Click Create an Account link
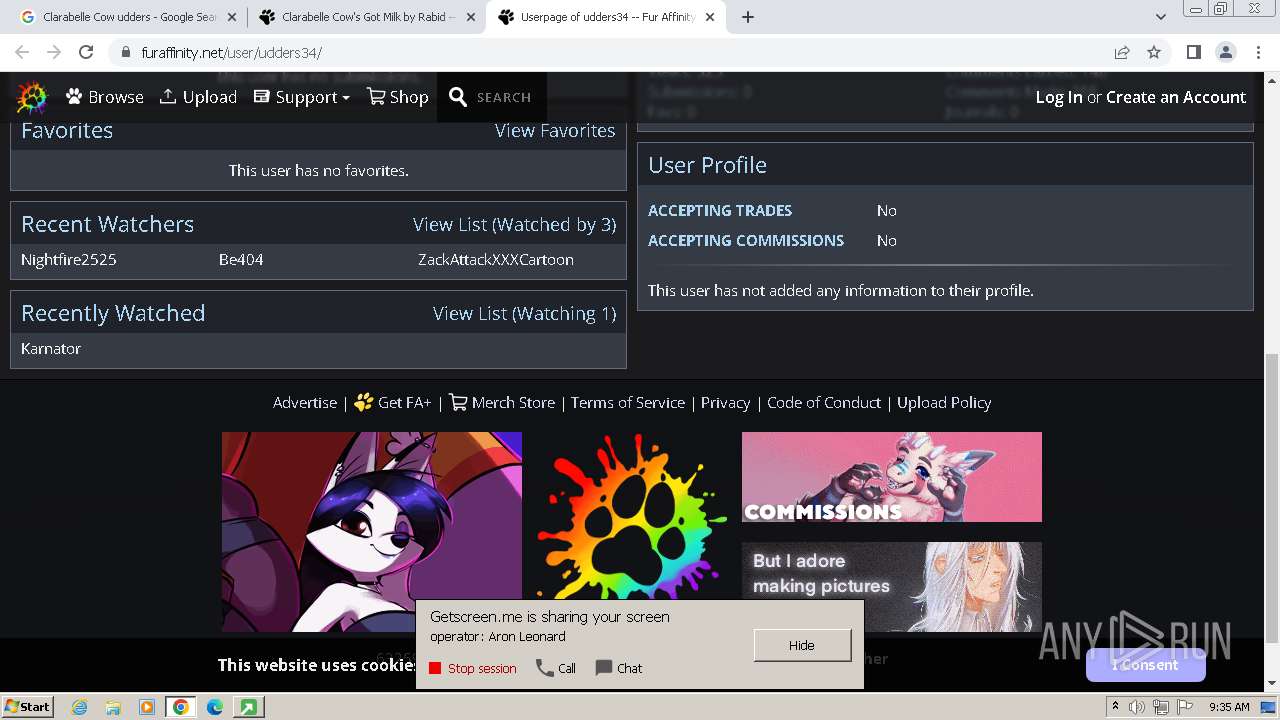Viewport: 1280px width, 720px height. pyautogui.click(x=1176, y=97)
